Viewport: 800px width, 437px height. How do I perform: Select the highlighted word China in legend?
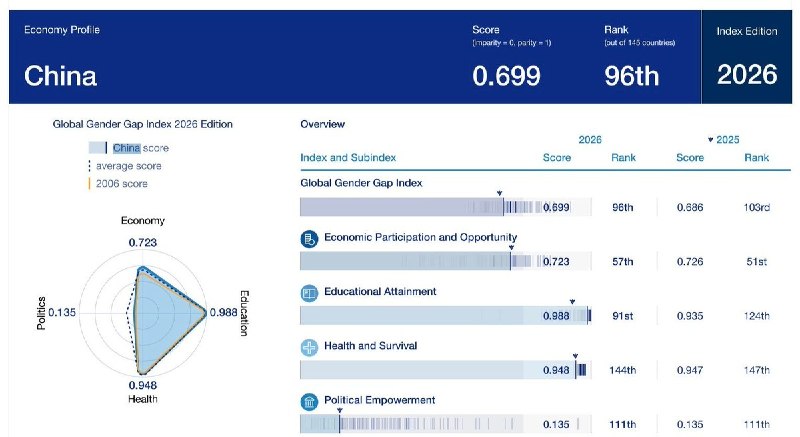127,148
